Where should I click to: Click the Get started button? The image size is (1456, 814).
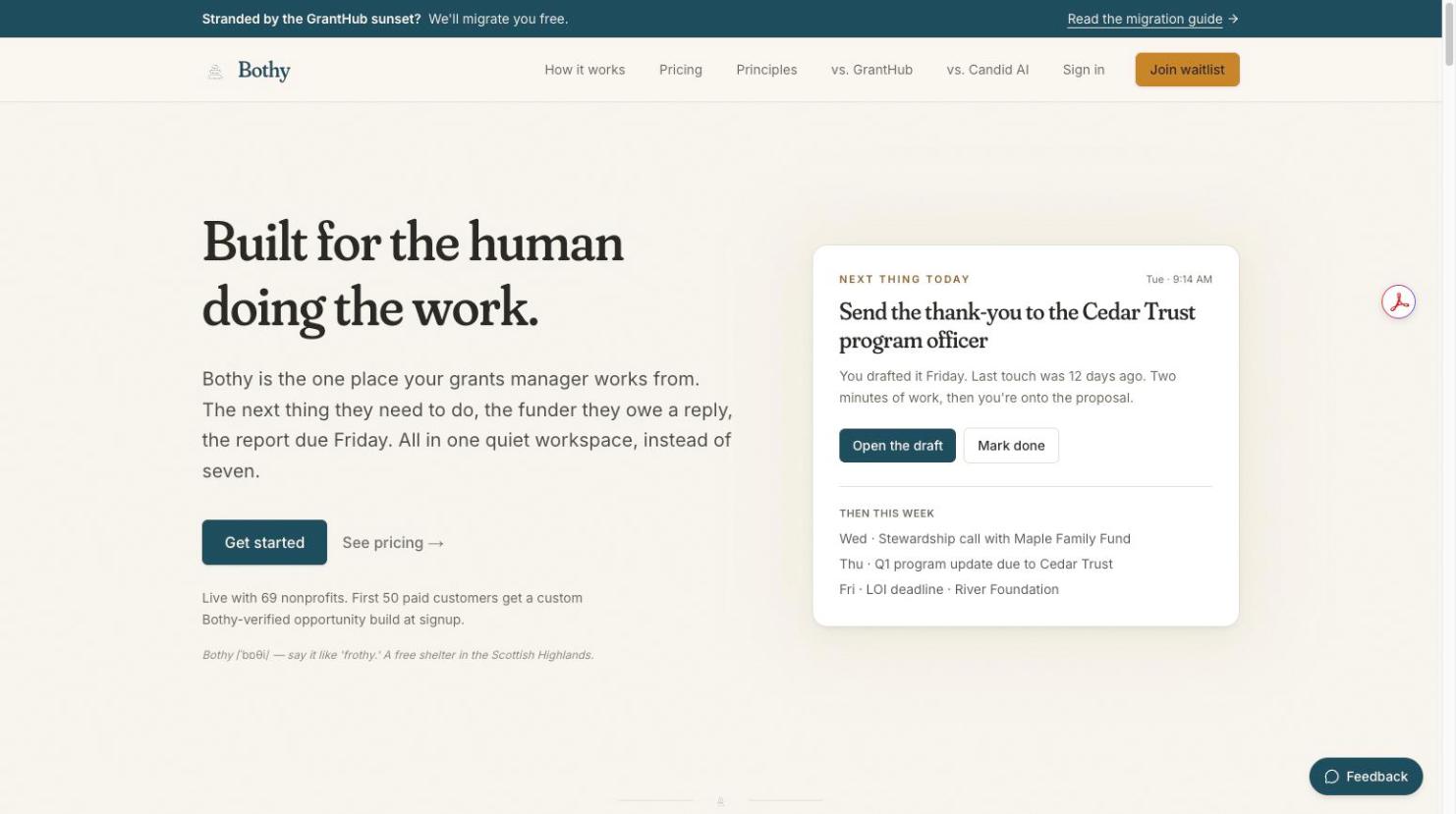[x=264, y=542]
